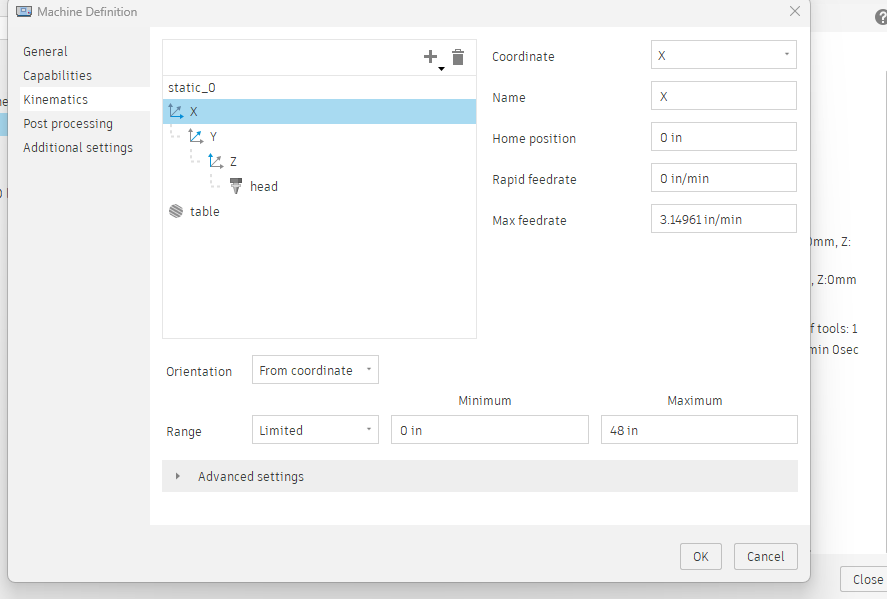
Task: Switch to the General section
Action: point(45,51)
